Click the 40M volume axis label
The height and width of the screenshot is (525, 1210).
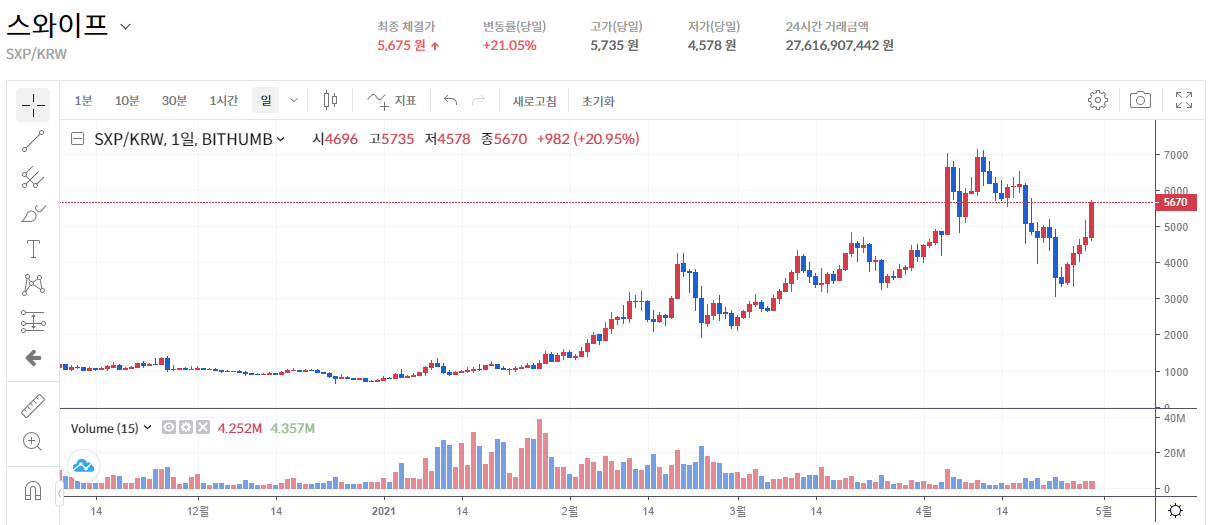click(x=1174, y=417)
